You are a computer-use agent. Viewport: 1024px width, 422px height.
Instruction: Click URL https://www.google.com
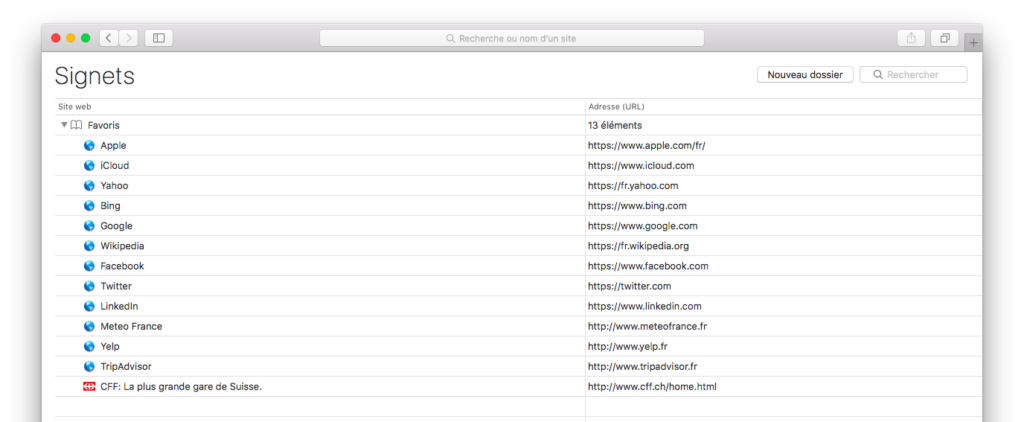[643, 226]
